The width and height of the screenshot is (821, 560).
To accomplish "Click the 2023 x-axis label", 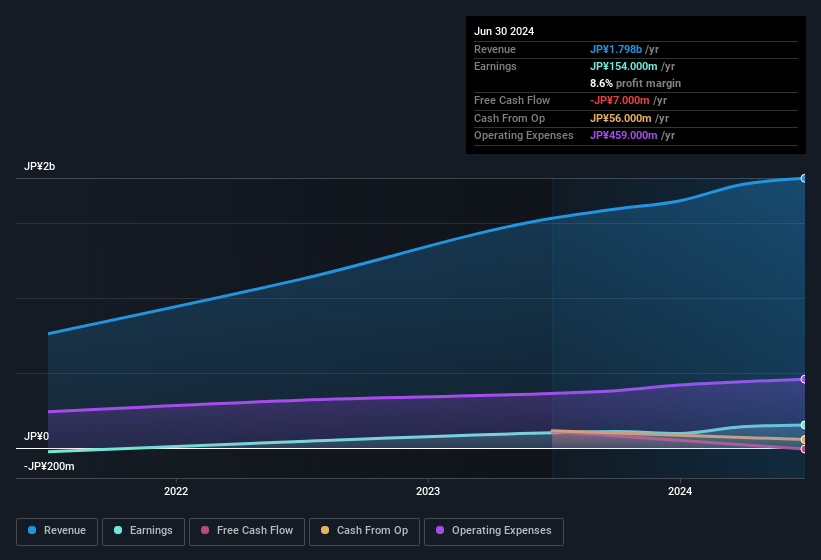I will (428, 491).
